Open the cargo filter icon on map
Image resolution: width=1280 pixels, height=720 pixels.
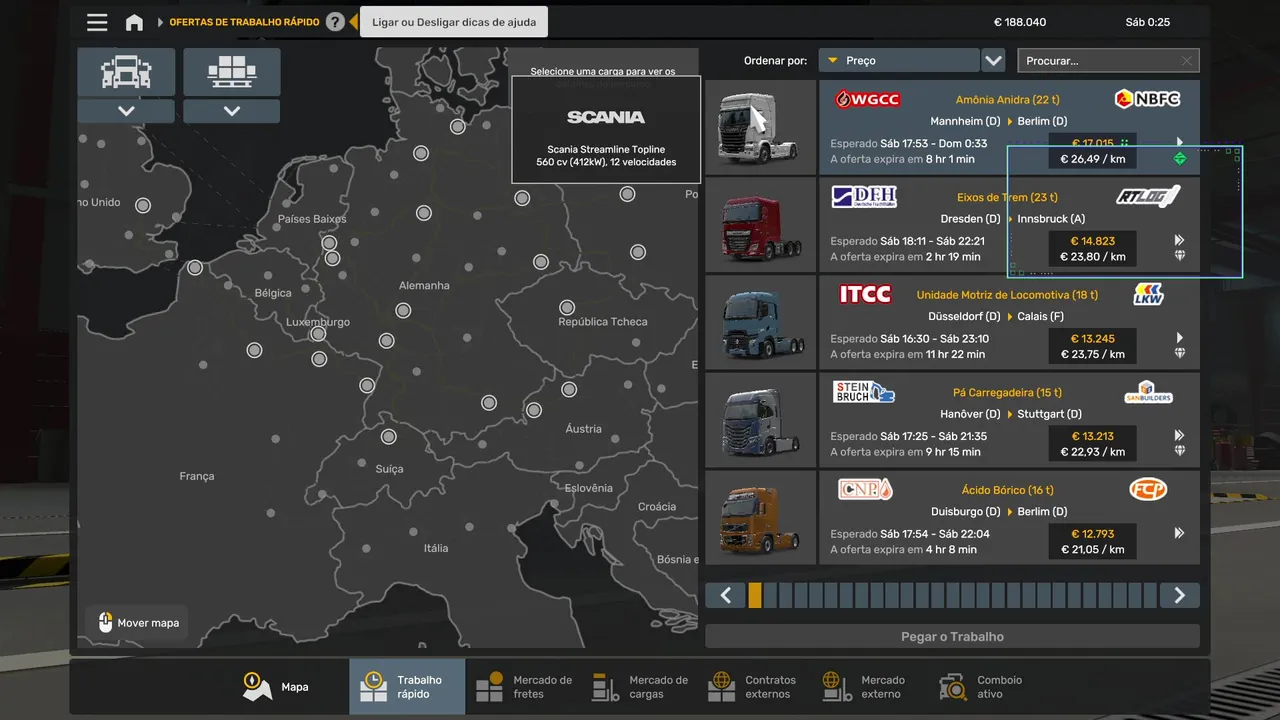click(231, 72)
